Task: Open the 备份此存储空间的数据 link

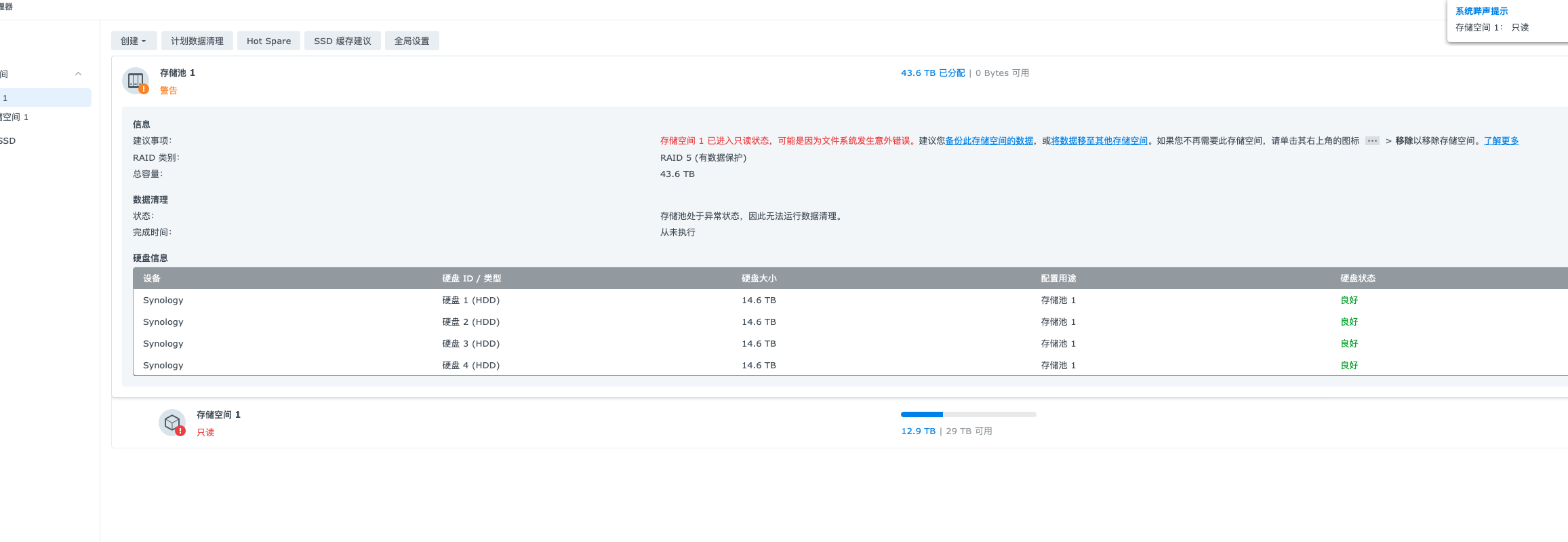Action: coord(989,141)
